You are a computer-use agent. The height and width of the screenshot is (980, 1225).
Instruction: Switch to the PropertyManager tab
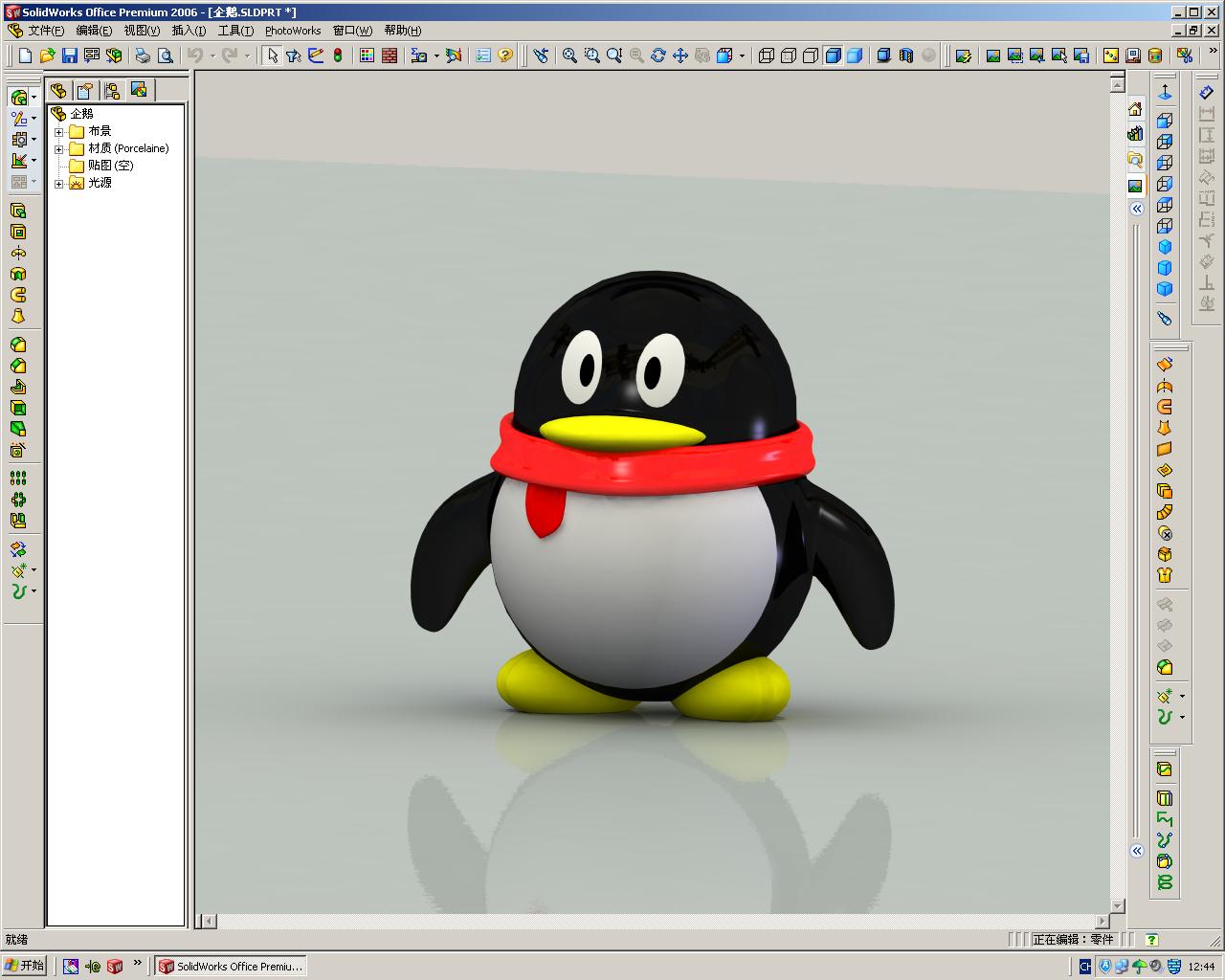click(85, 90)
